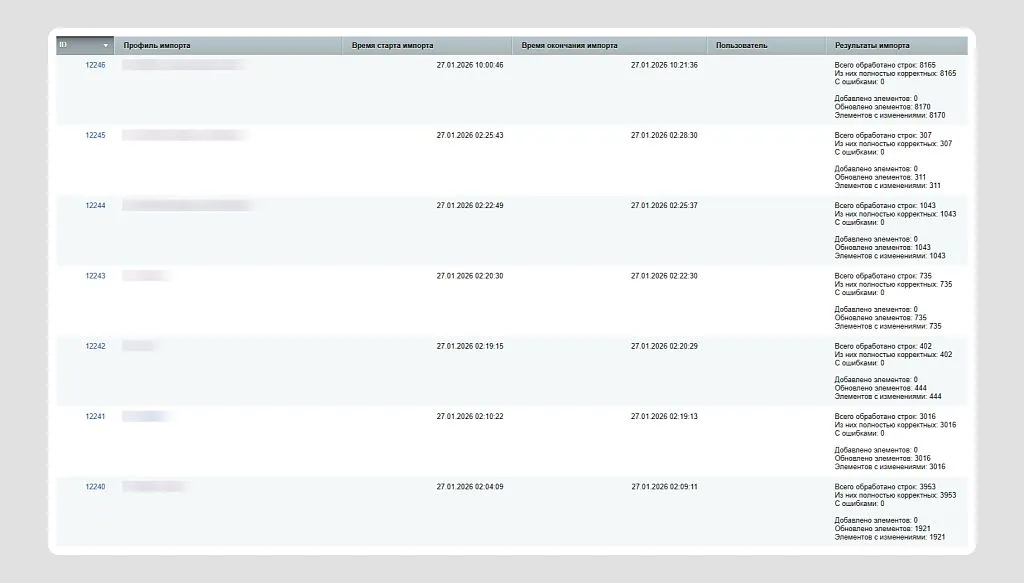The height and width of the screenshot is (583, 1024).
Task: Select end time 27.01.2026 02:28:30 cell
Action: tap(663, 135)
